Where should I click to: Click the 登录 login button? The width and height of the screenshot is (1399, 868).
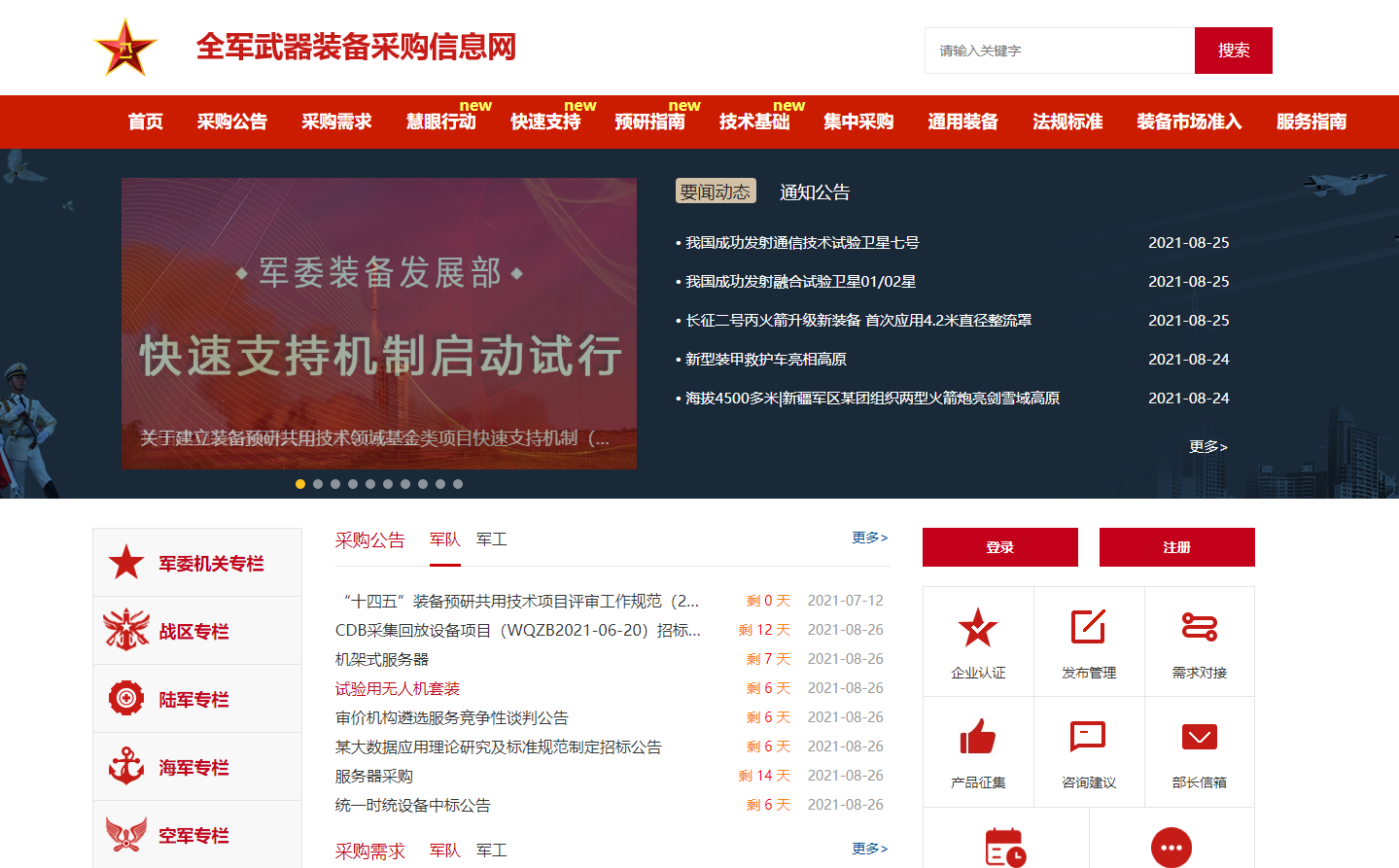coord(999,547)
